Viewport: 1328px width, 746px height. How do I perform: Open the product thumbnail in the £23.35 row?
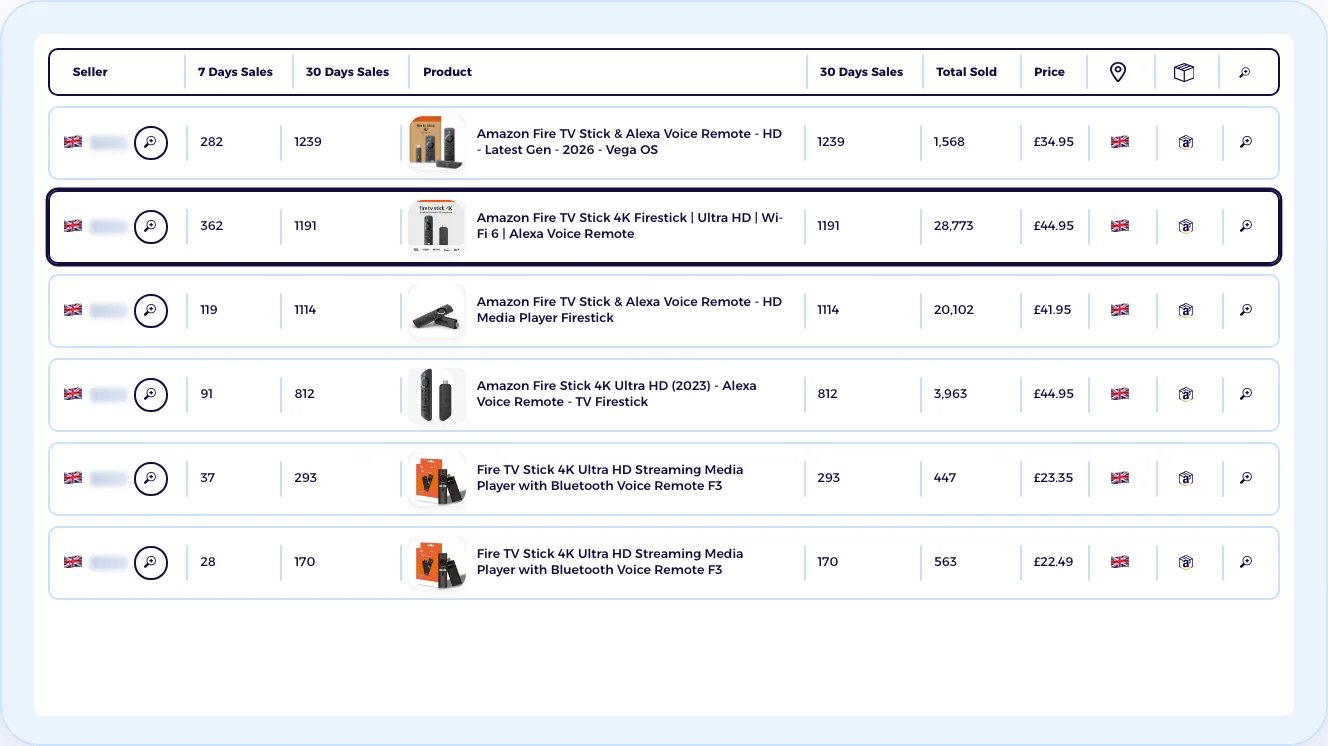(437, 478)
